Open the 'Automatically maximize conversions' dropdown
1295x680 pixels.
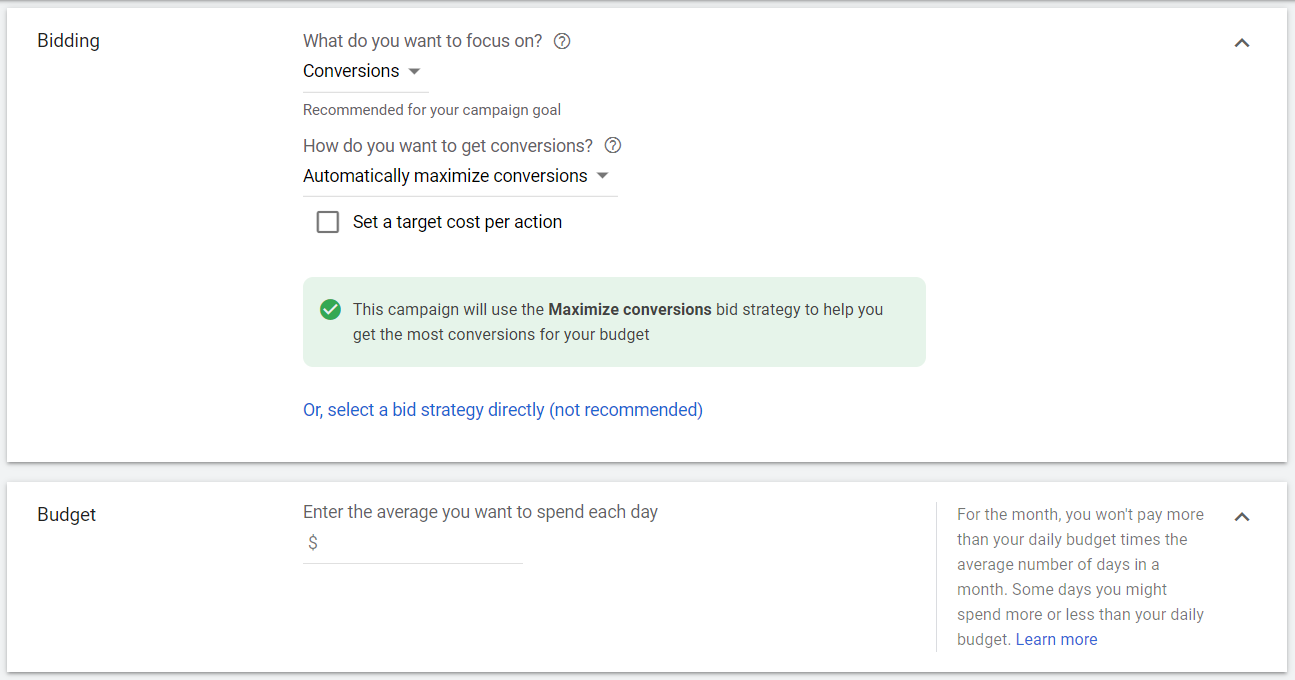[x=460, y=176]
